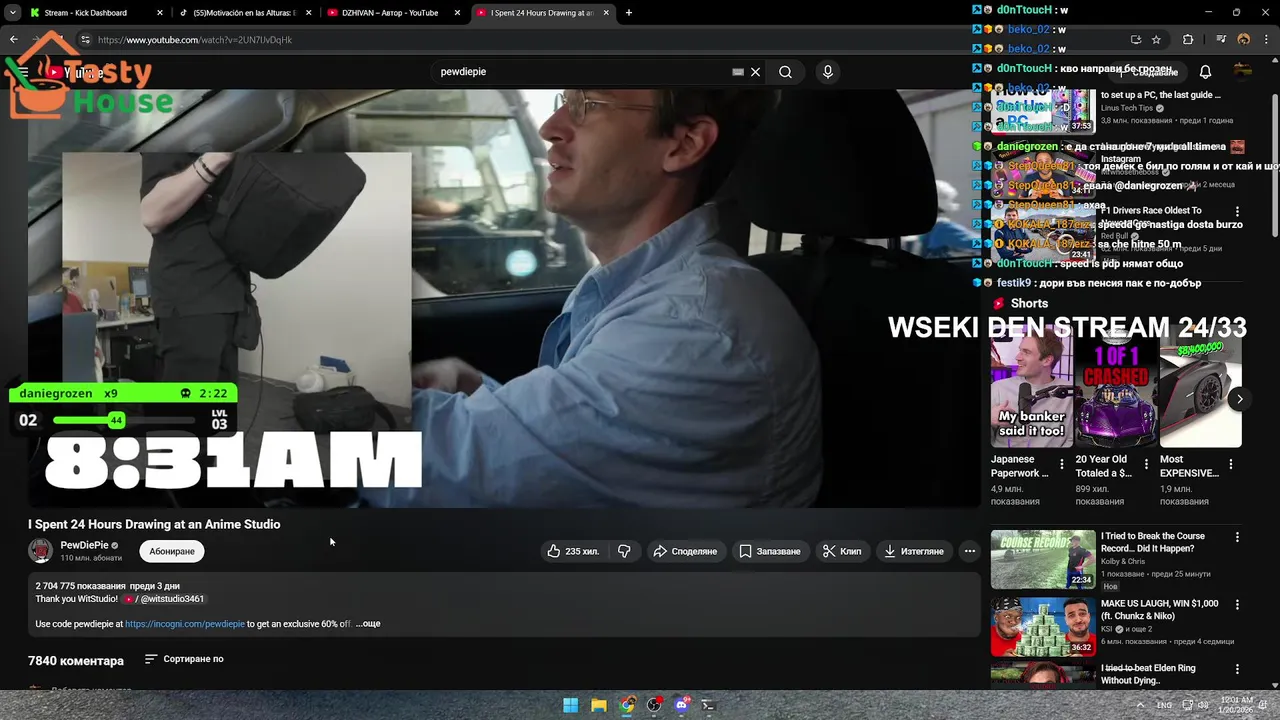This screenshot has width=1280, height=720.
Task: Dislike the video with thumbs down
Action: point(624,551)
